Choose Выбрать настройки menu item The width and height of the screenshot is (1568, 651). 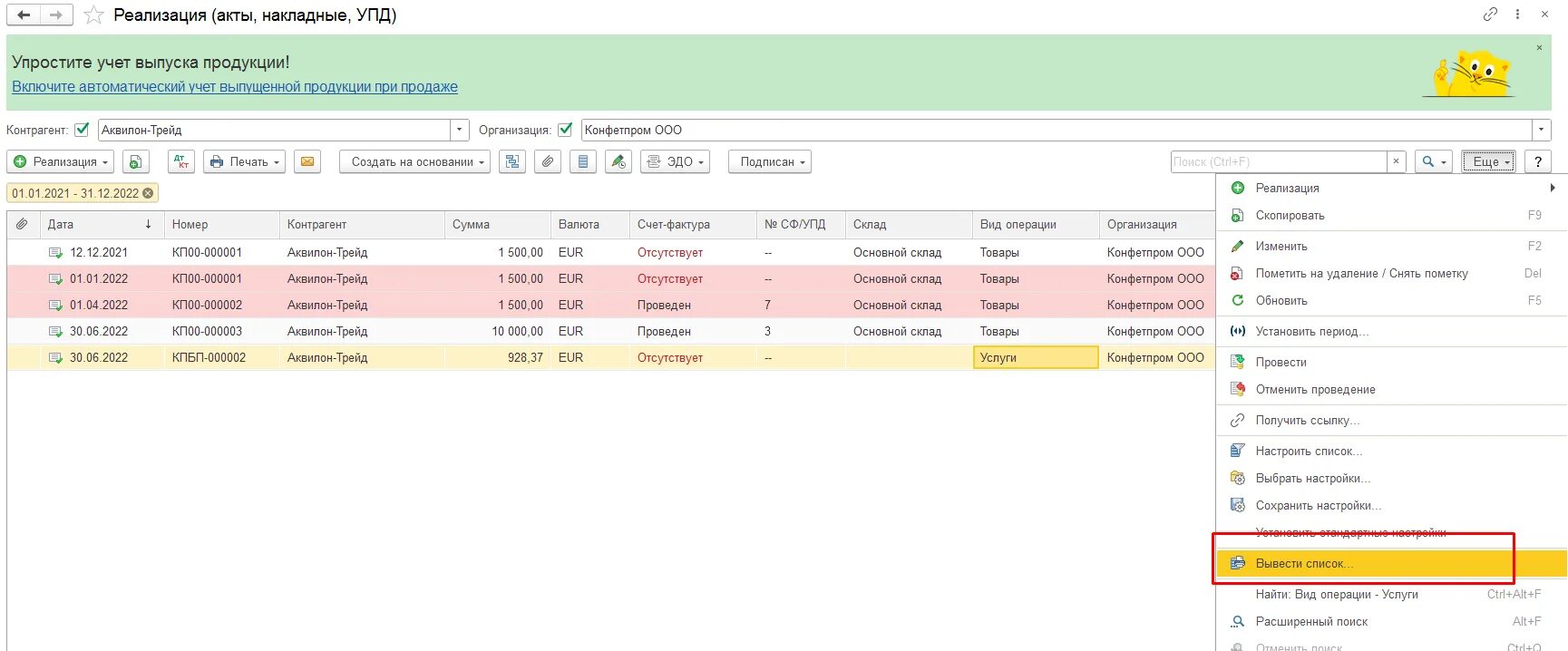click(1391, 478)
